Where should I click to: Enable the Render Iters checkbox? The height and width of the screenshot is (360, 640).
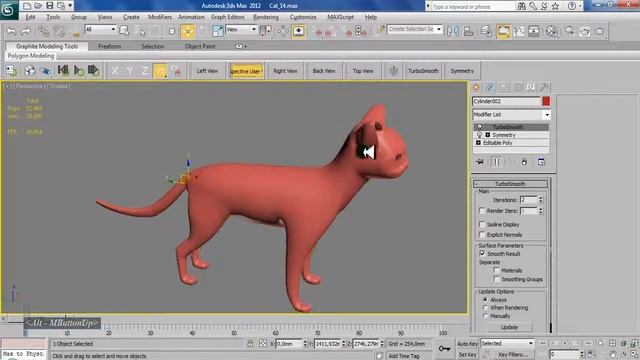click(x=482, y=211)
